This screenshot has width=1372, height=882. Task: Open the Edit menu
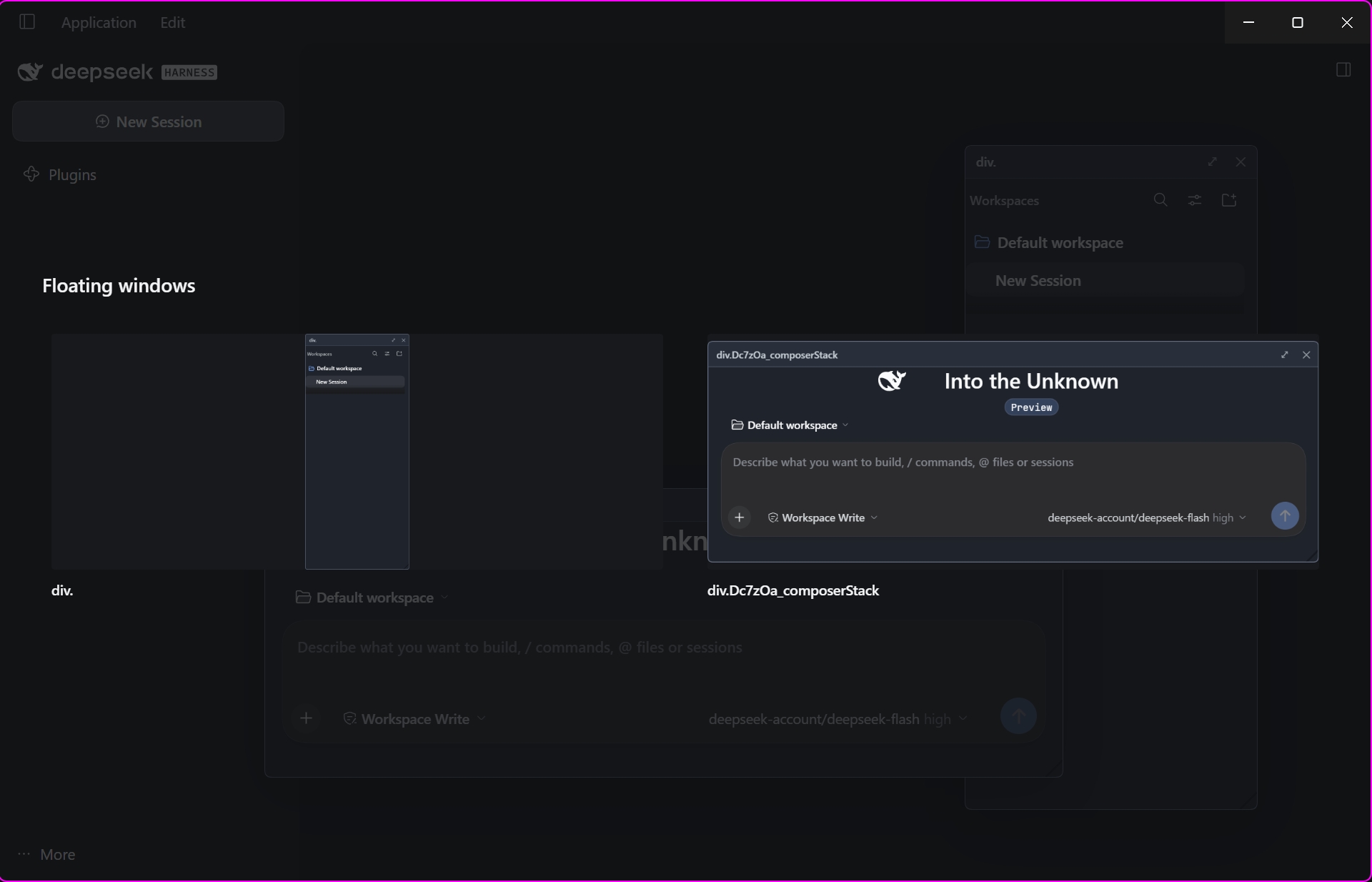(172, 22)
